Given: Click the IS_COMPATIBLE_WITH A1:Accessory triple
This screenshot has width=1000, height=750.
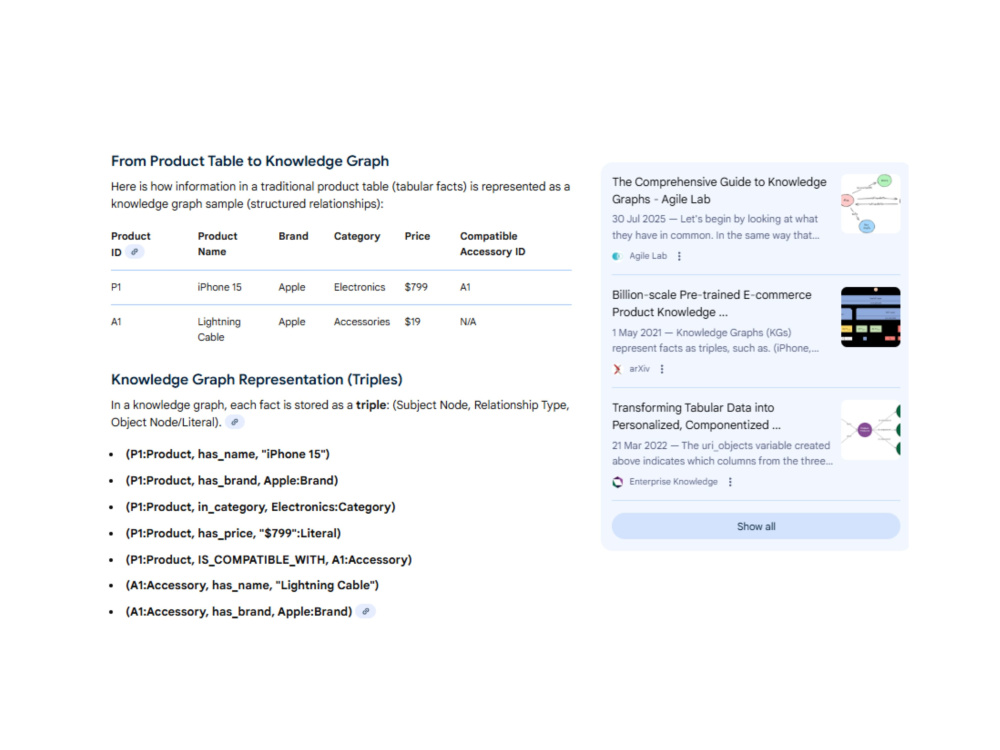Looking at the screenshot, I should 268,559.
